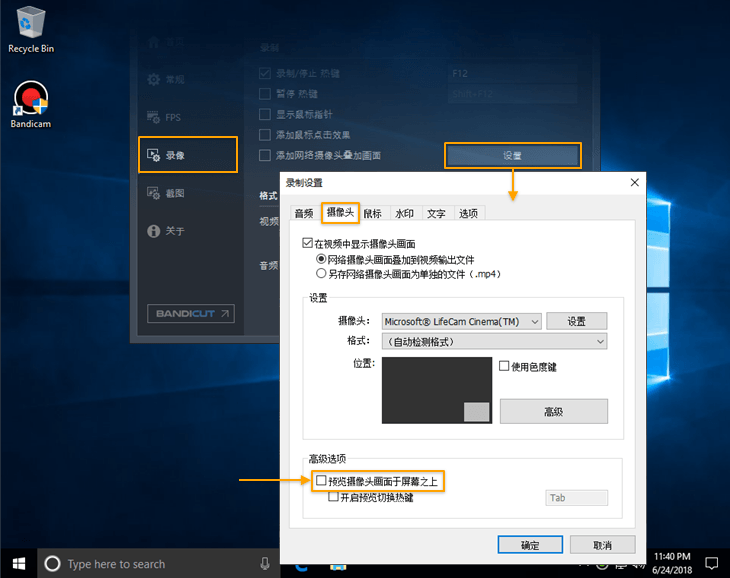Open the Recycle Bin desktop icon

(x=31, y=30)
